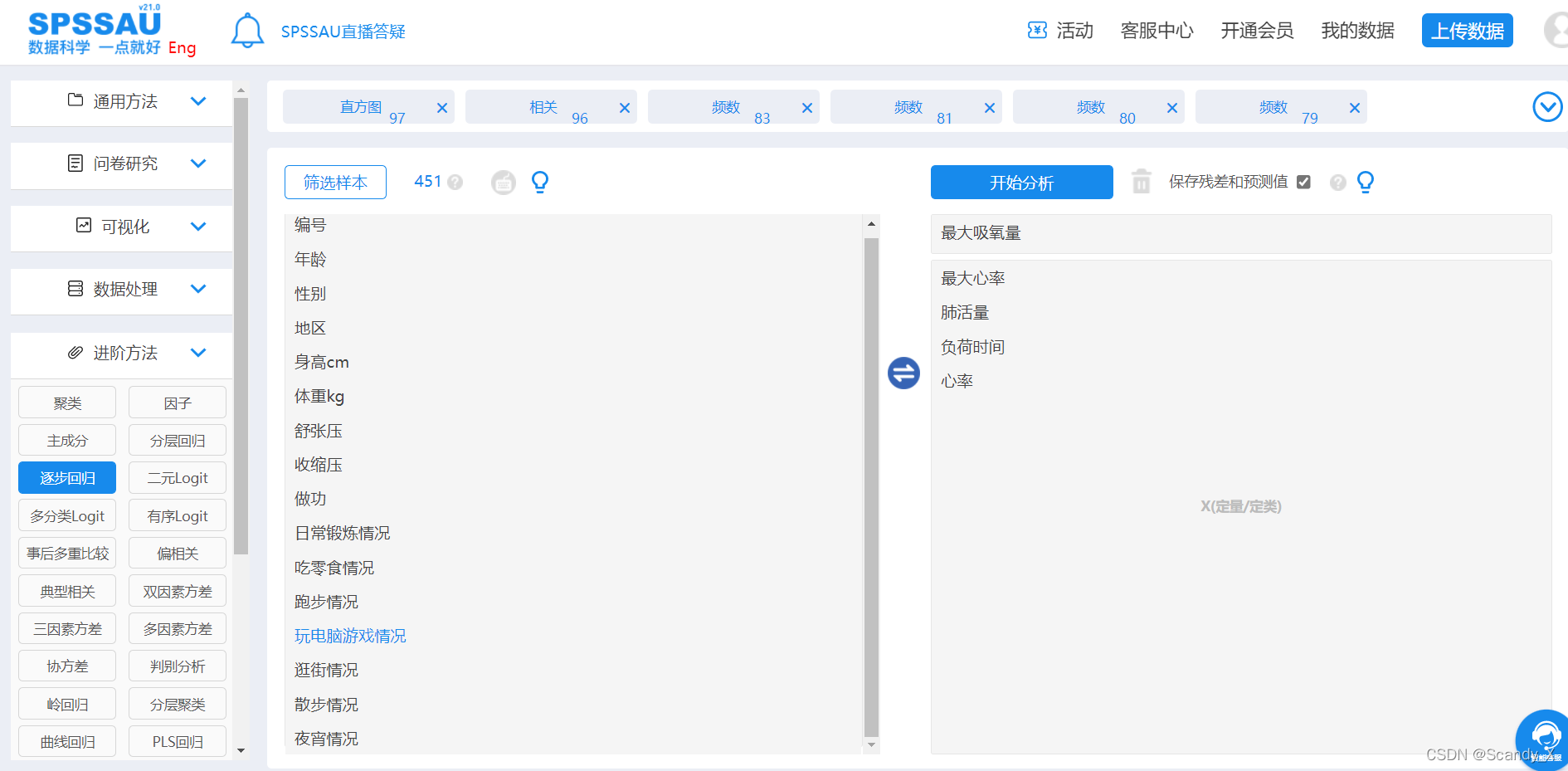Switch to the 相关 96 tab

click(551, 107)
